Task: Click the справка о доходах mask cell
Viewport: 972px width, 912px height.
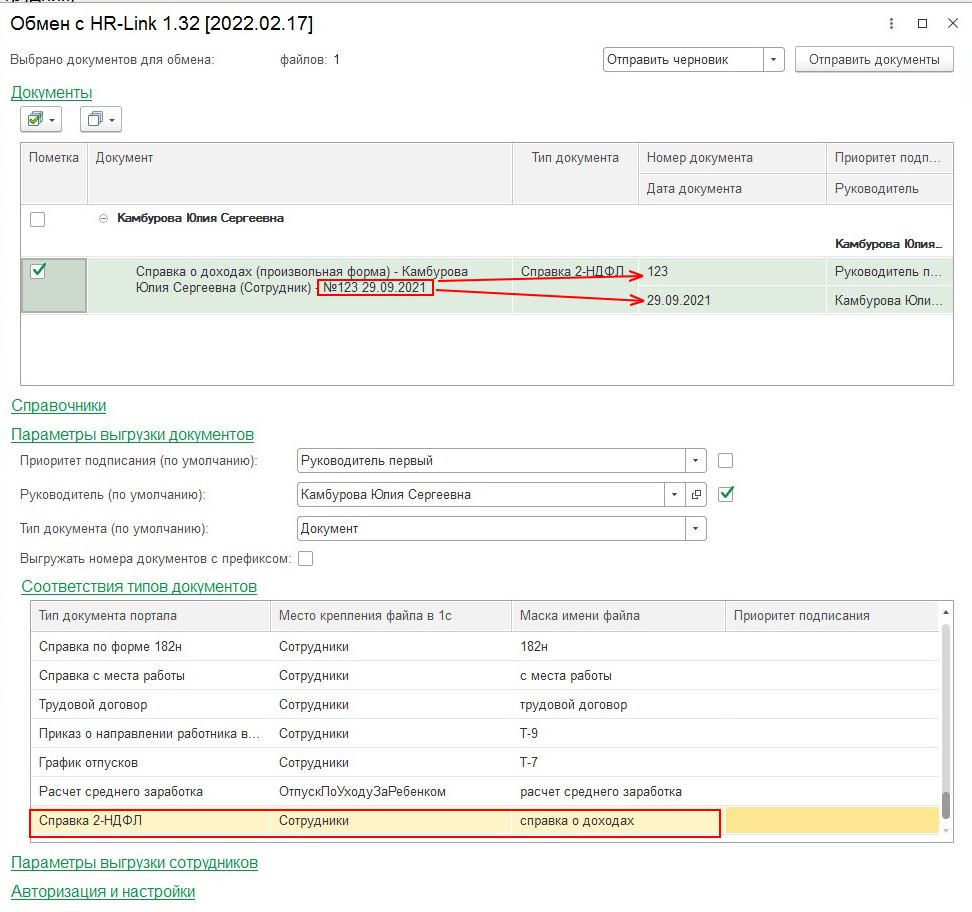Action: 618,821
